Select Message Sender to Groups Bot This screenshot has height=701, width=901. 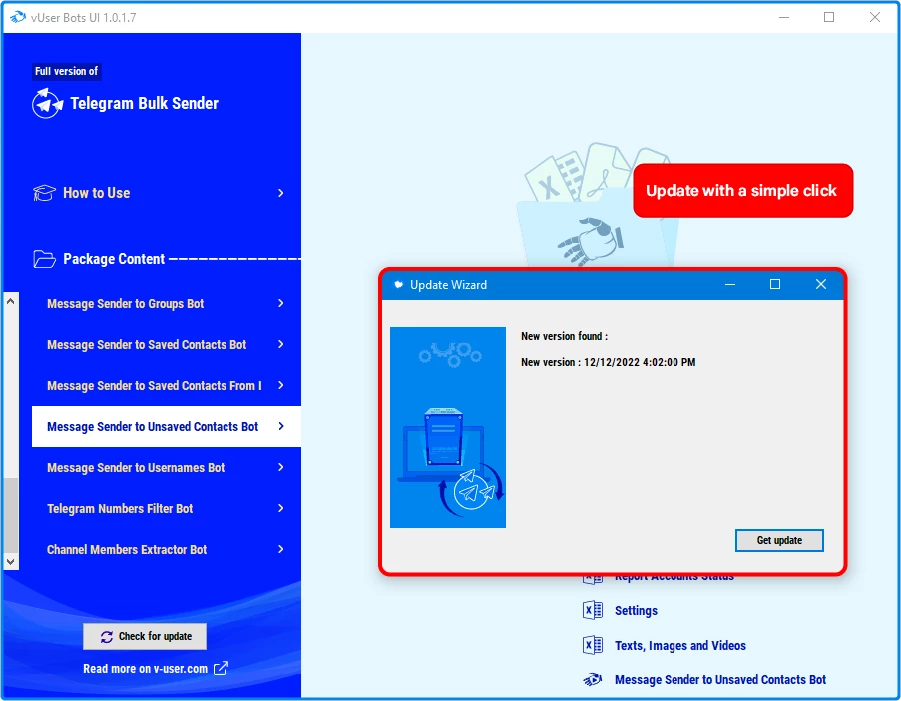166,303
